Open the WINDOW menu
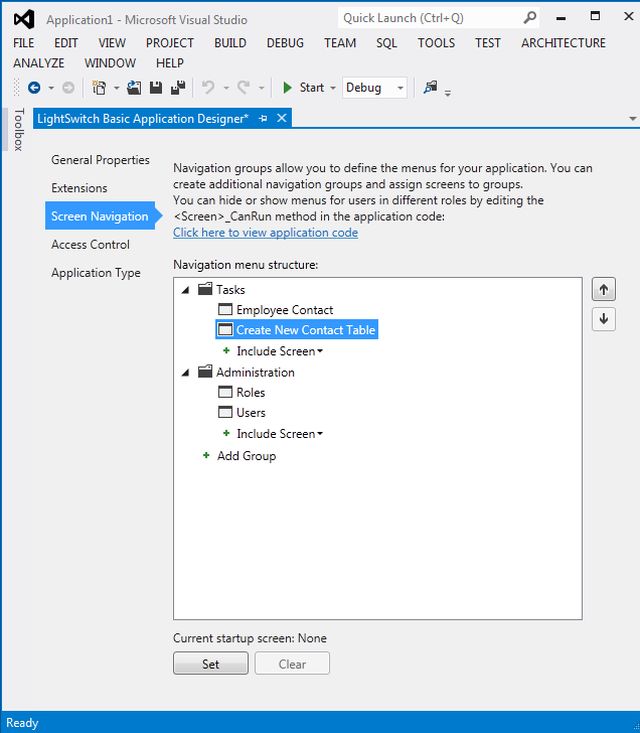640x733 pixels. (110, 63)
